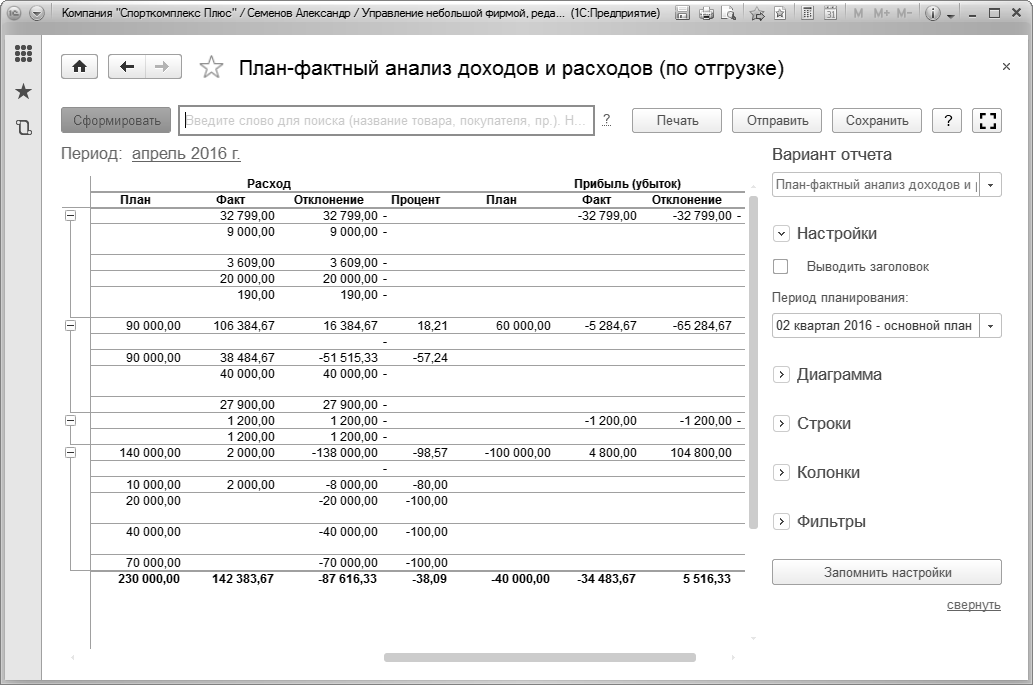Select cell 60 000,00 in profit plan
The width and height of the screenshot is (1033, 685).
(523, 325)
